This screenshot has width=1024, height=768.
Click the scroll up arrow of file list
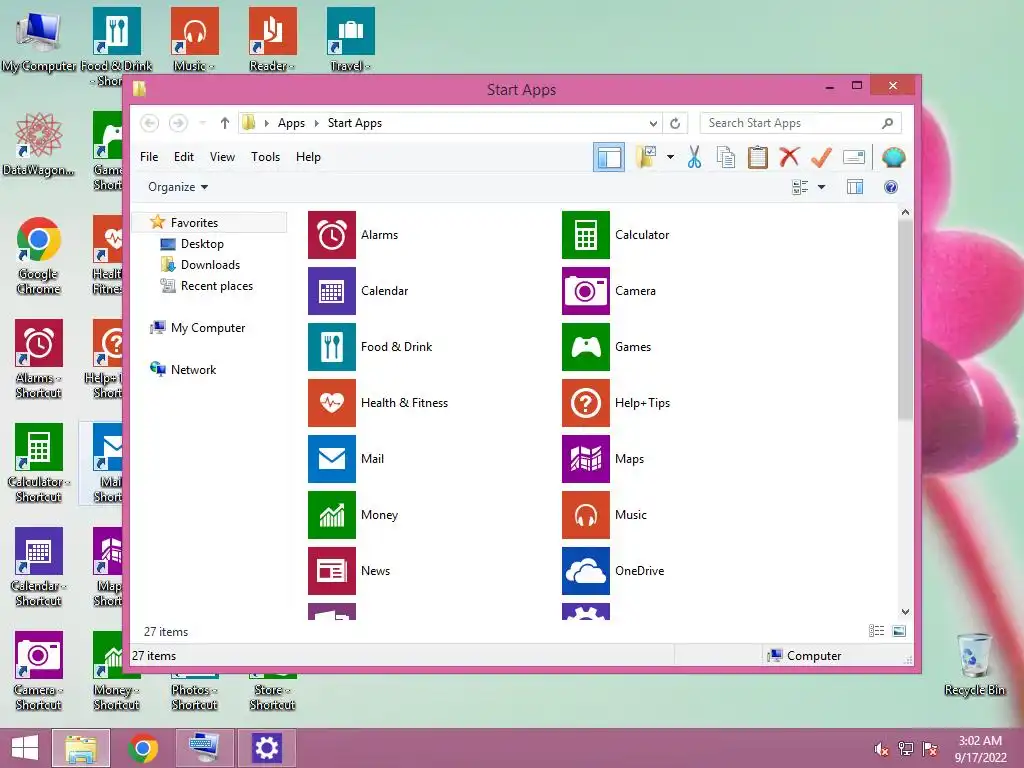pyautogui.click(x=905, y=212)
